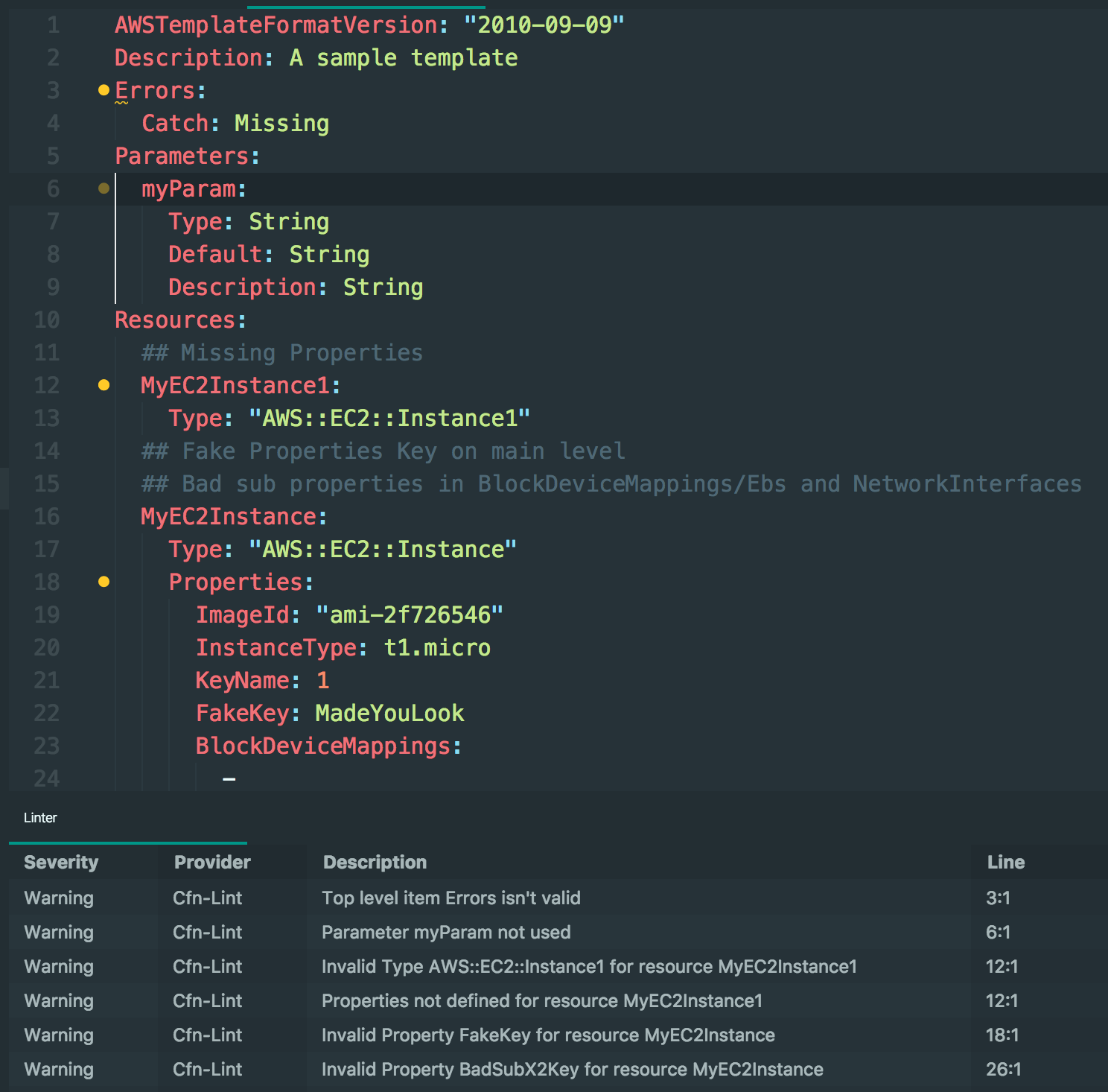Click line number 23 in gutter
1108x1092 pixels.
coord(47,746)
